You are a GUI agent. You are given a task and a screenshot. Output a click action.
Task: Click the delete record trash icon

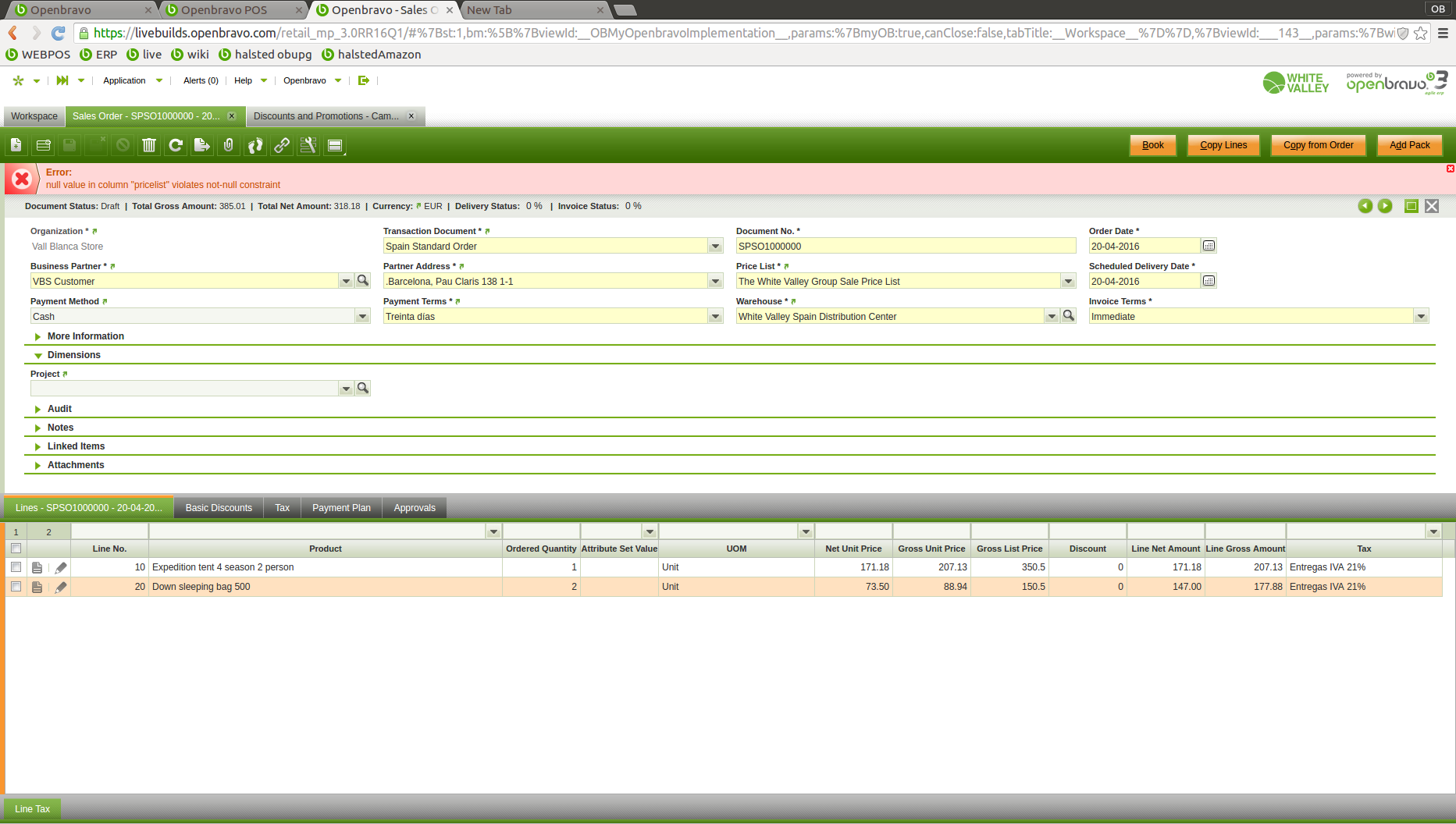149,145
